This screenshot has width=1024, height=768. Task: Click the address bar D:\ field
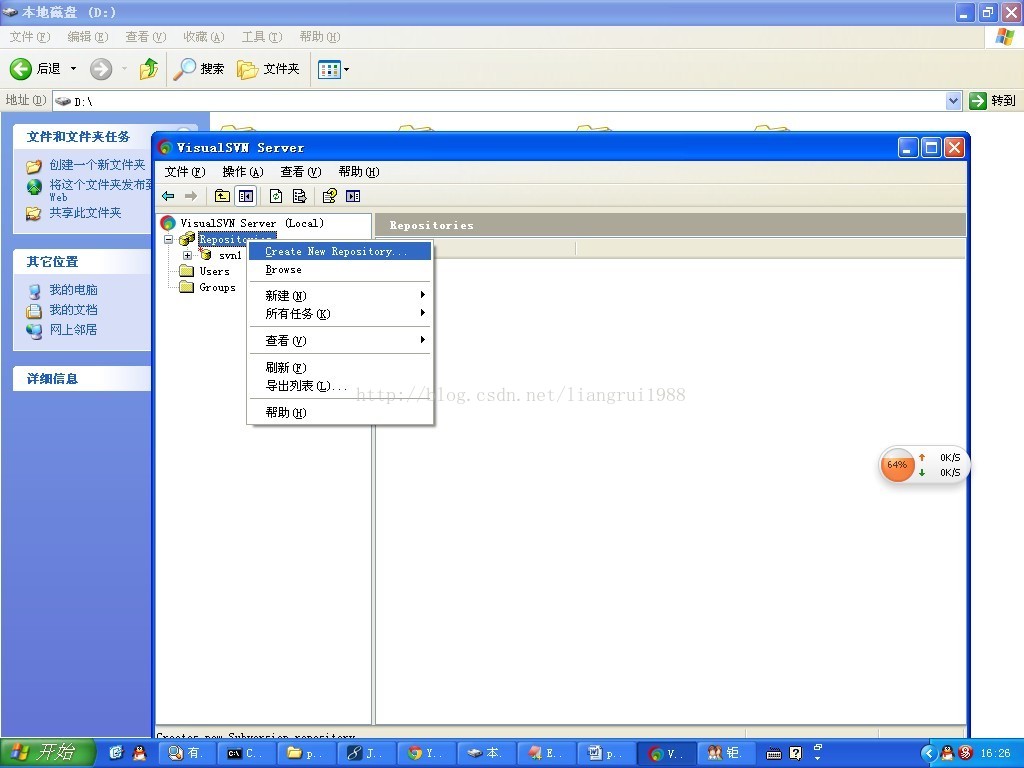coord(499,101)
